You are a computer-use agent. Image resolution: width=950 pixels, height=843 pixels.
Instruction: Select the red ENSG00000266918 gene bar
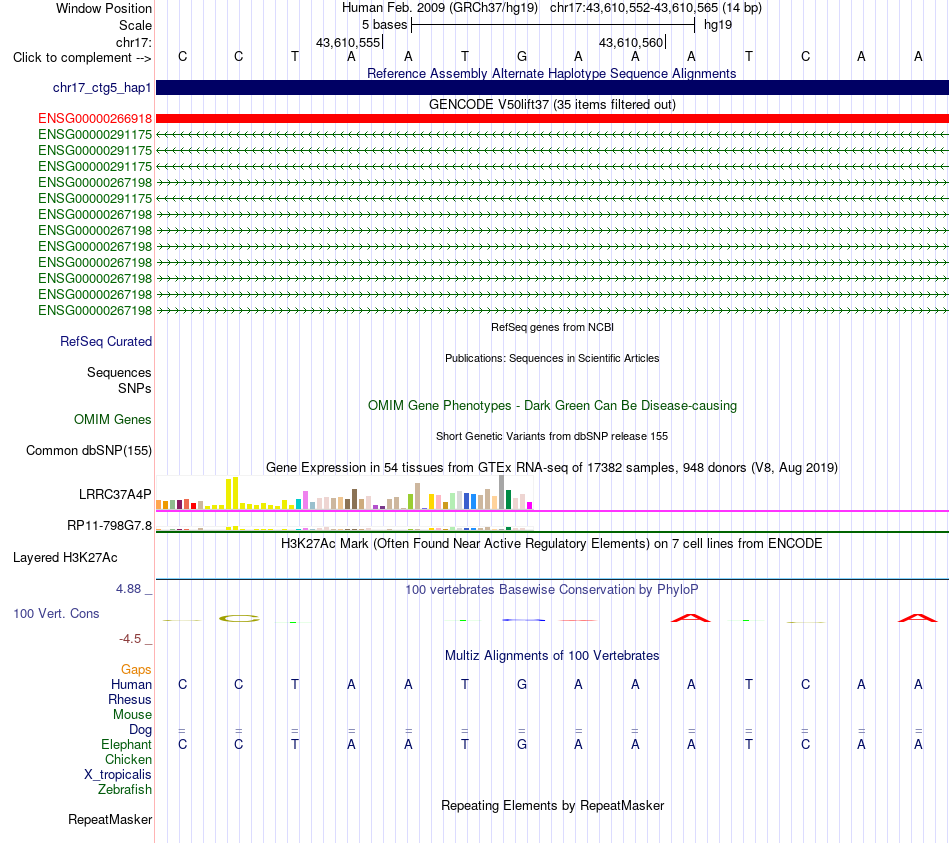tap(552, 118)
